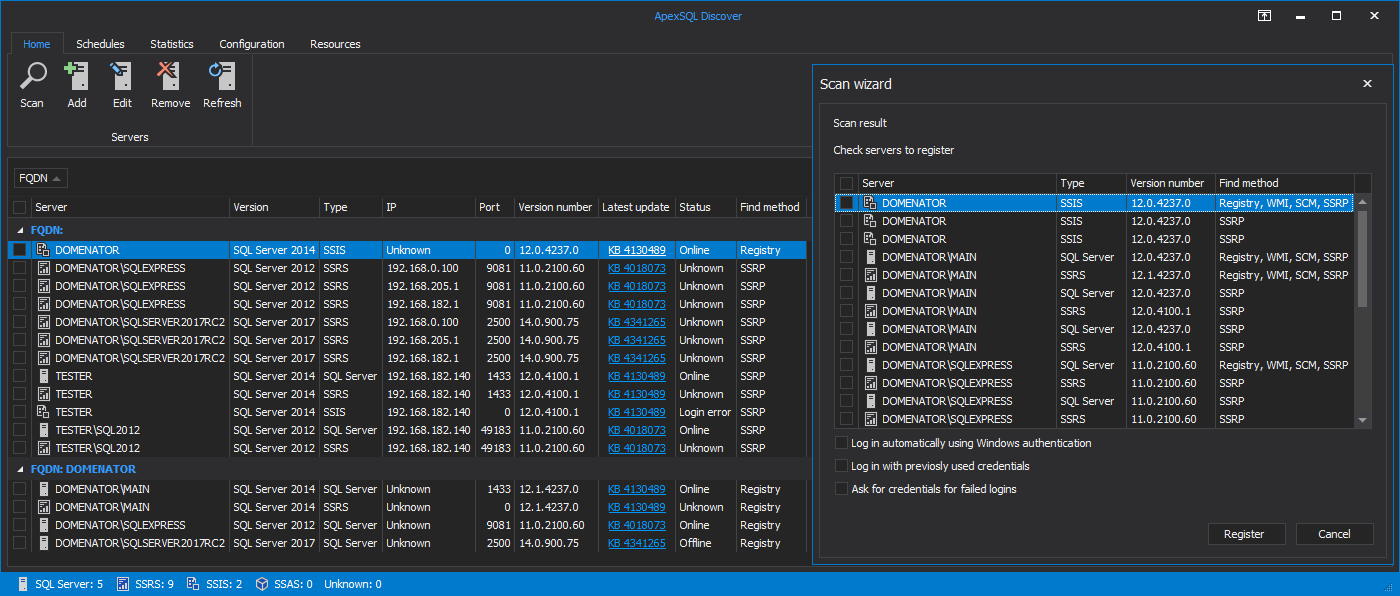1400x596 pixels.
Task: Sort the Scan wizard list by Find method header
Action: click(x=1284, y=183)
